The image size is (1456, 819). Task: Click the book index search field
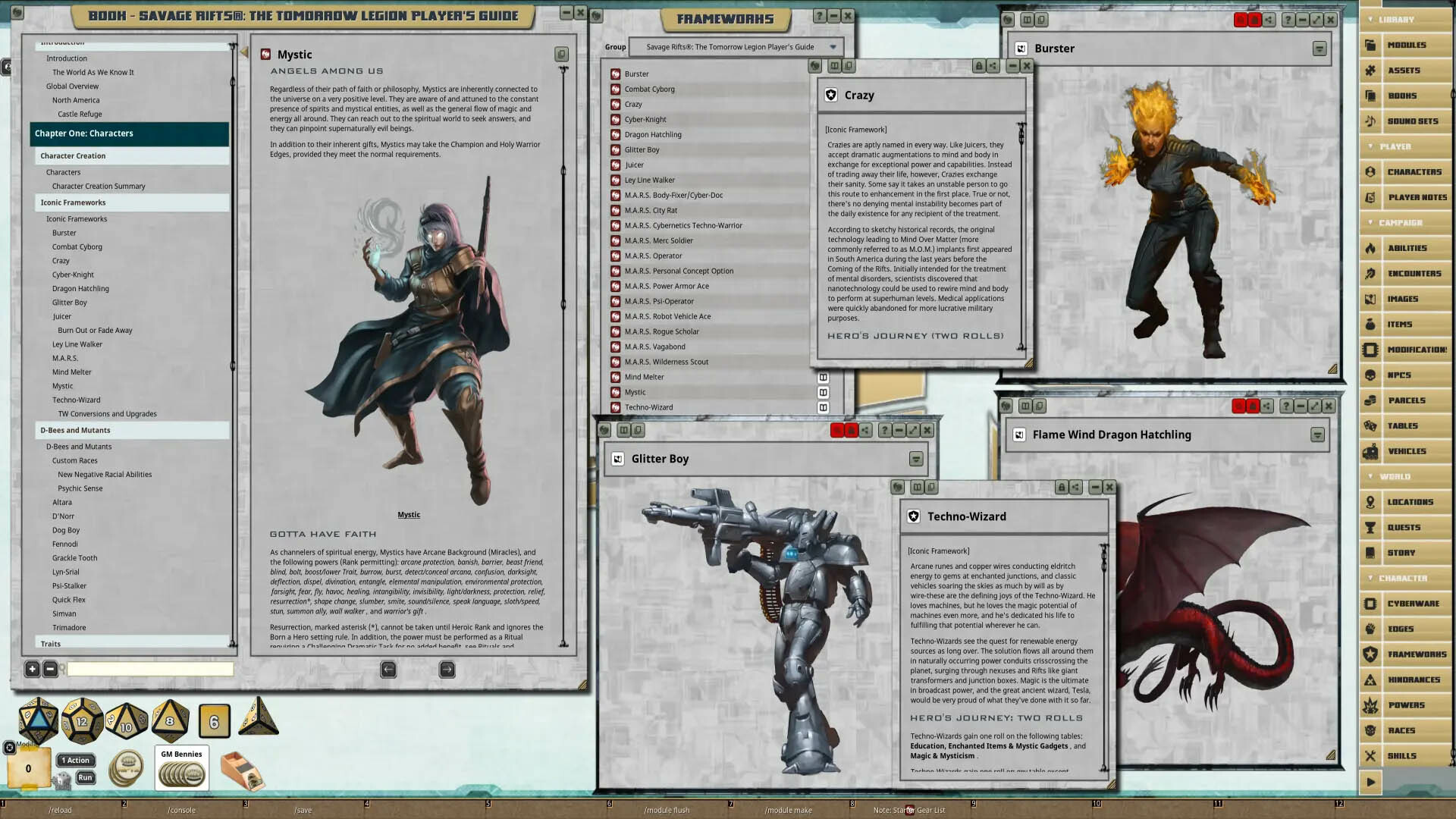pos(150,669)
